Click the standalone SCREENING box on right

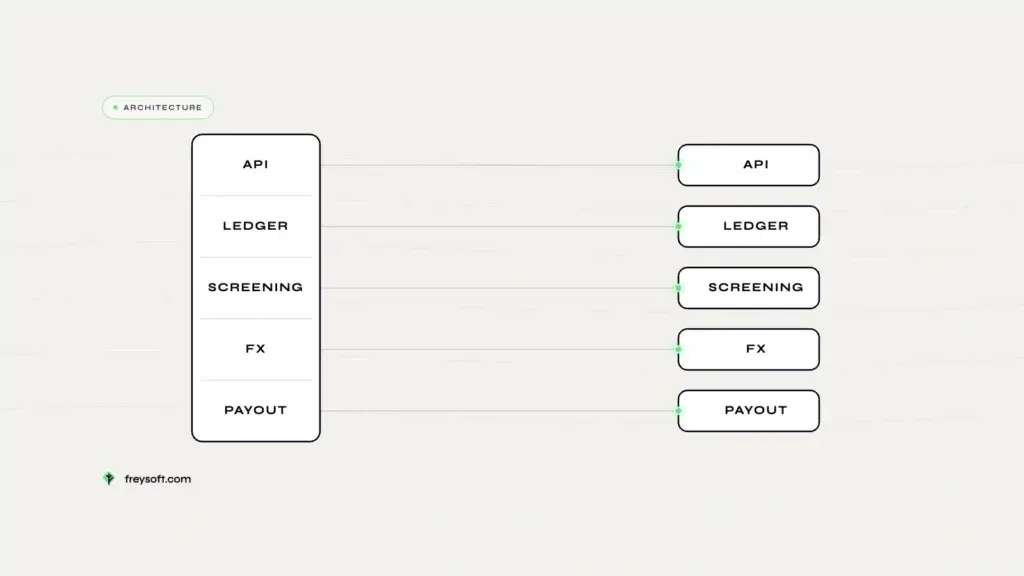pyautogui.click(x=748, y=288)
